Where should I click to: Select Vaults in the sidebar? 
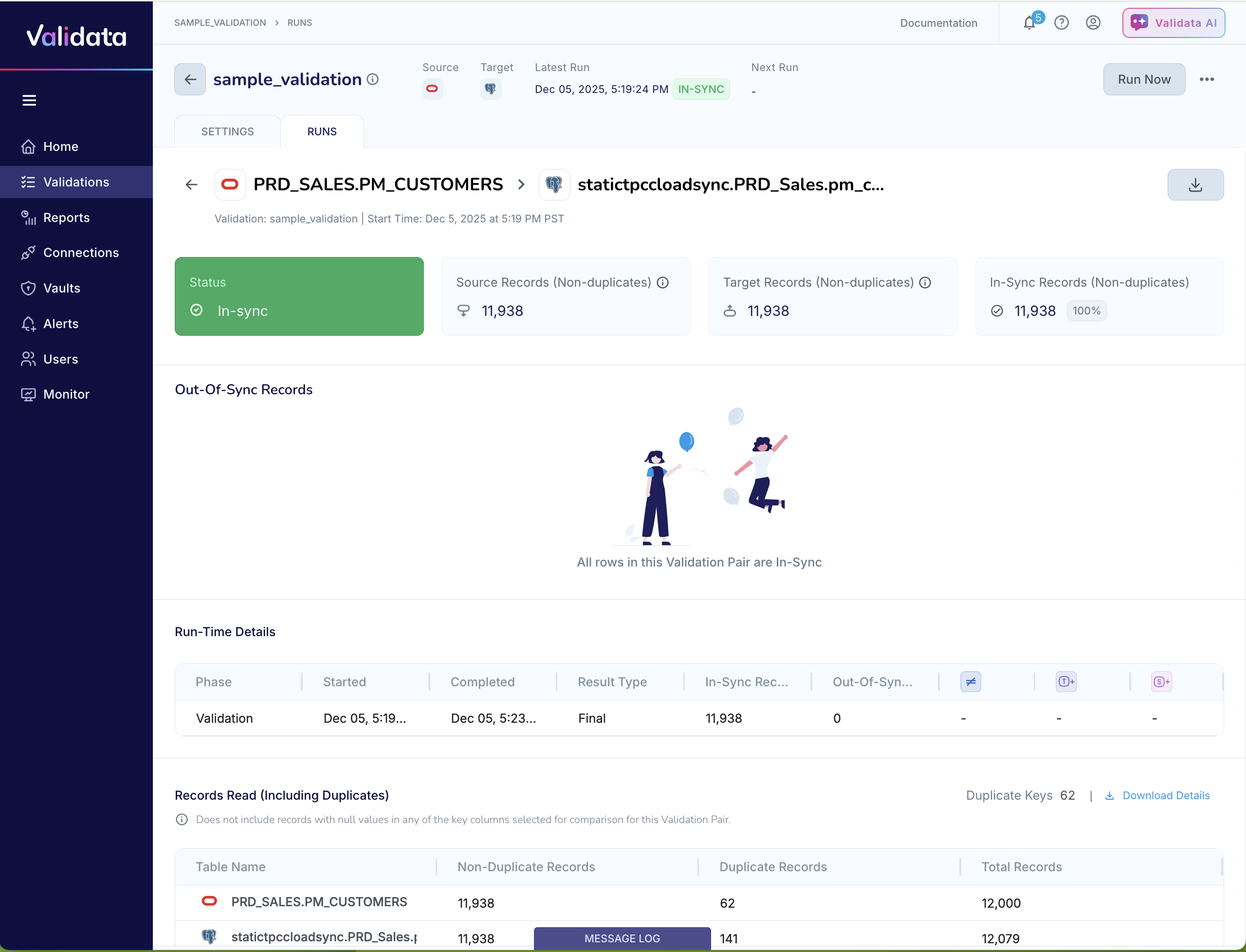point(61,288)
